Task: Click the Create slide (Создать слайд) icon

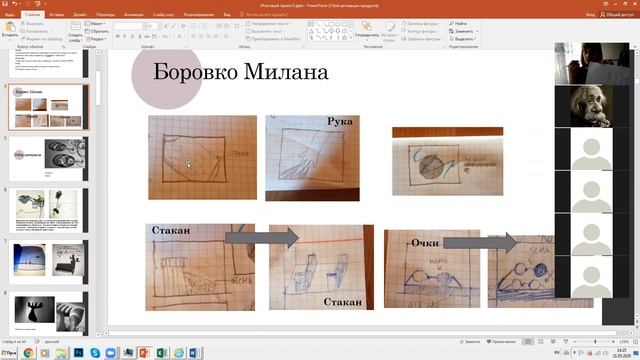Action: [75, 27]
